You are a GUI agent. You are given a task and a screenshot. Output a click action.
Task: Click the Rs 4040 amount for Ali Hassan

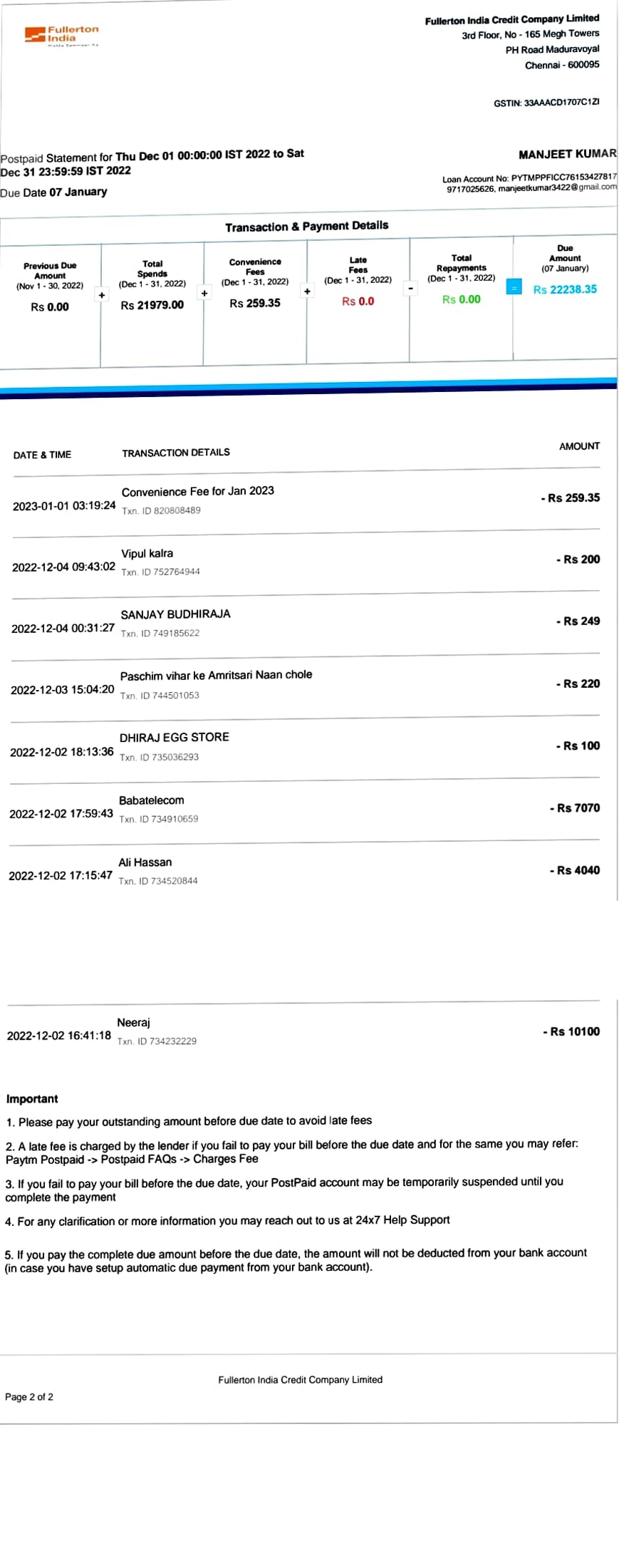[x=574, y=870]
